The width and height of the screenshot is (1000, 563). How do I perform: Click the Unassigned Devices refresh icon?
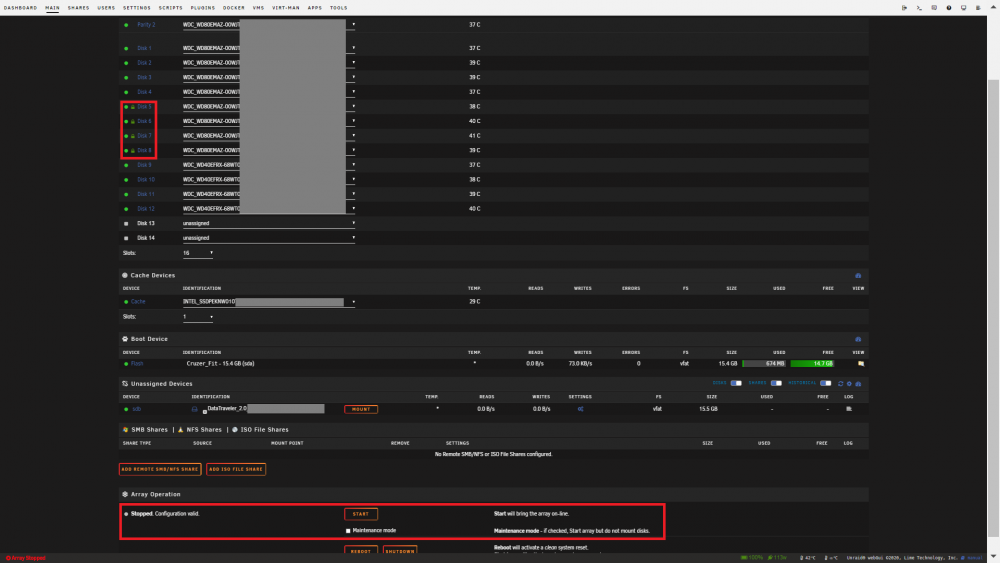841,384
